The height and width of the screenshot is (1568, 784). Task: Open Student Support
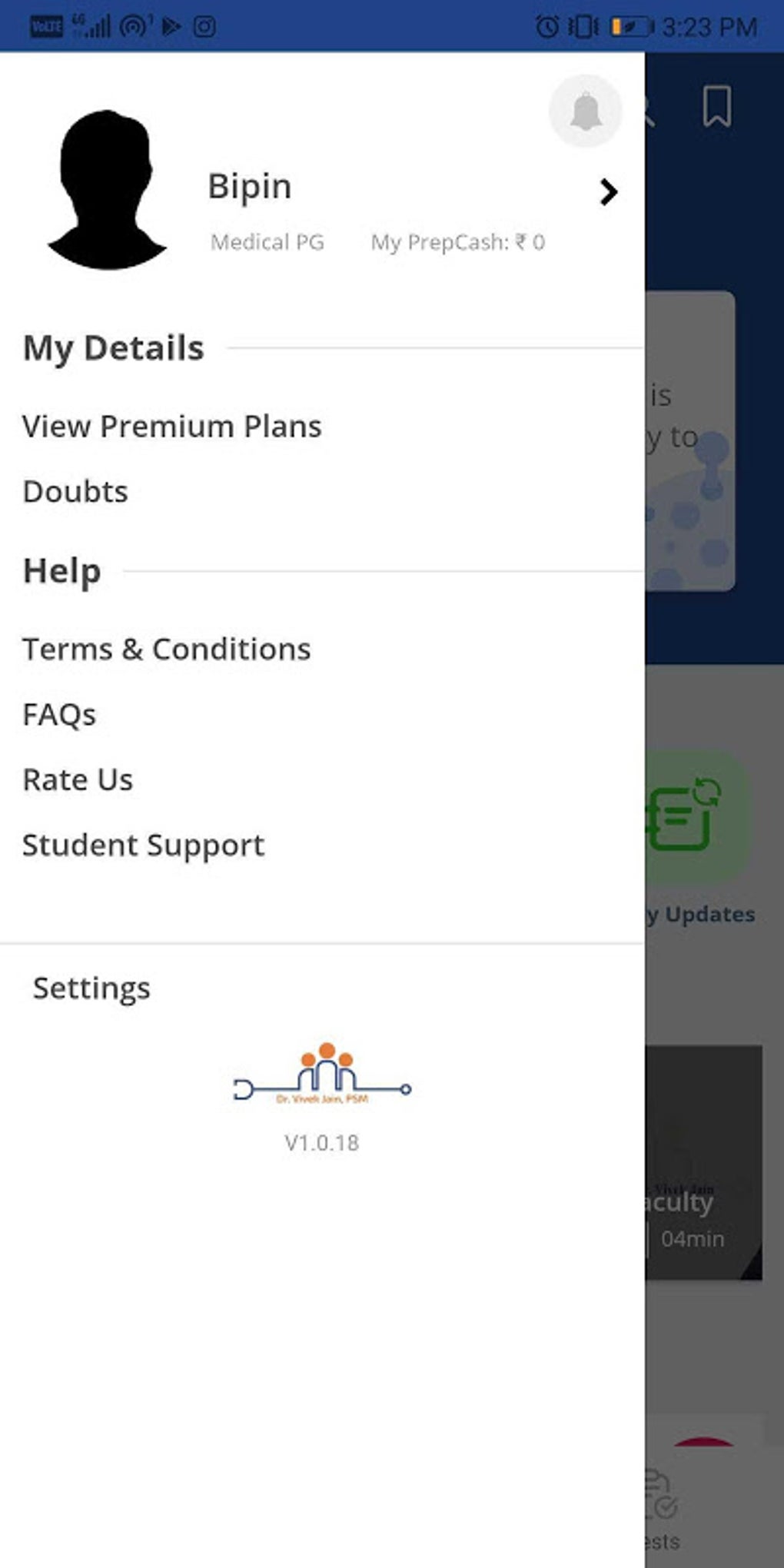(143, 845)
